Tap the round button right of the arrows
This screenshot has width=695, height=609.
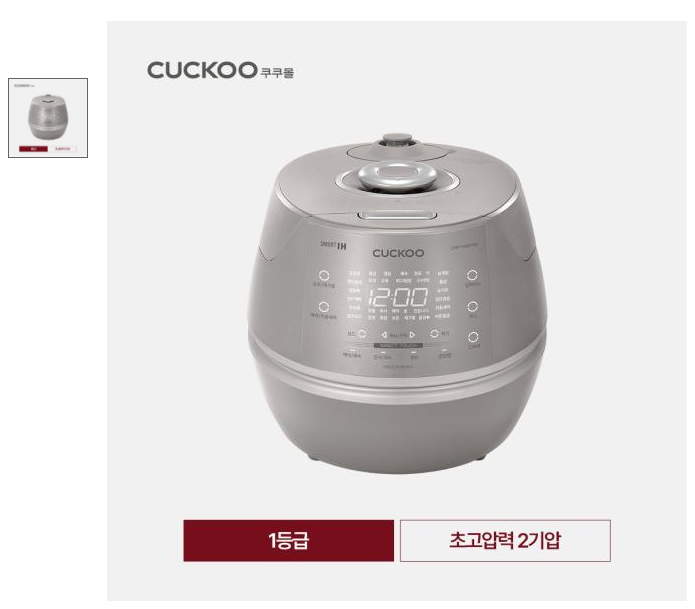click(x=434, y=333)
